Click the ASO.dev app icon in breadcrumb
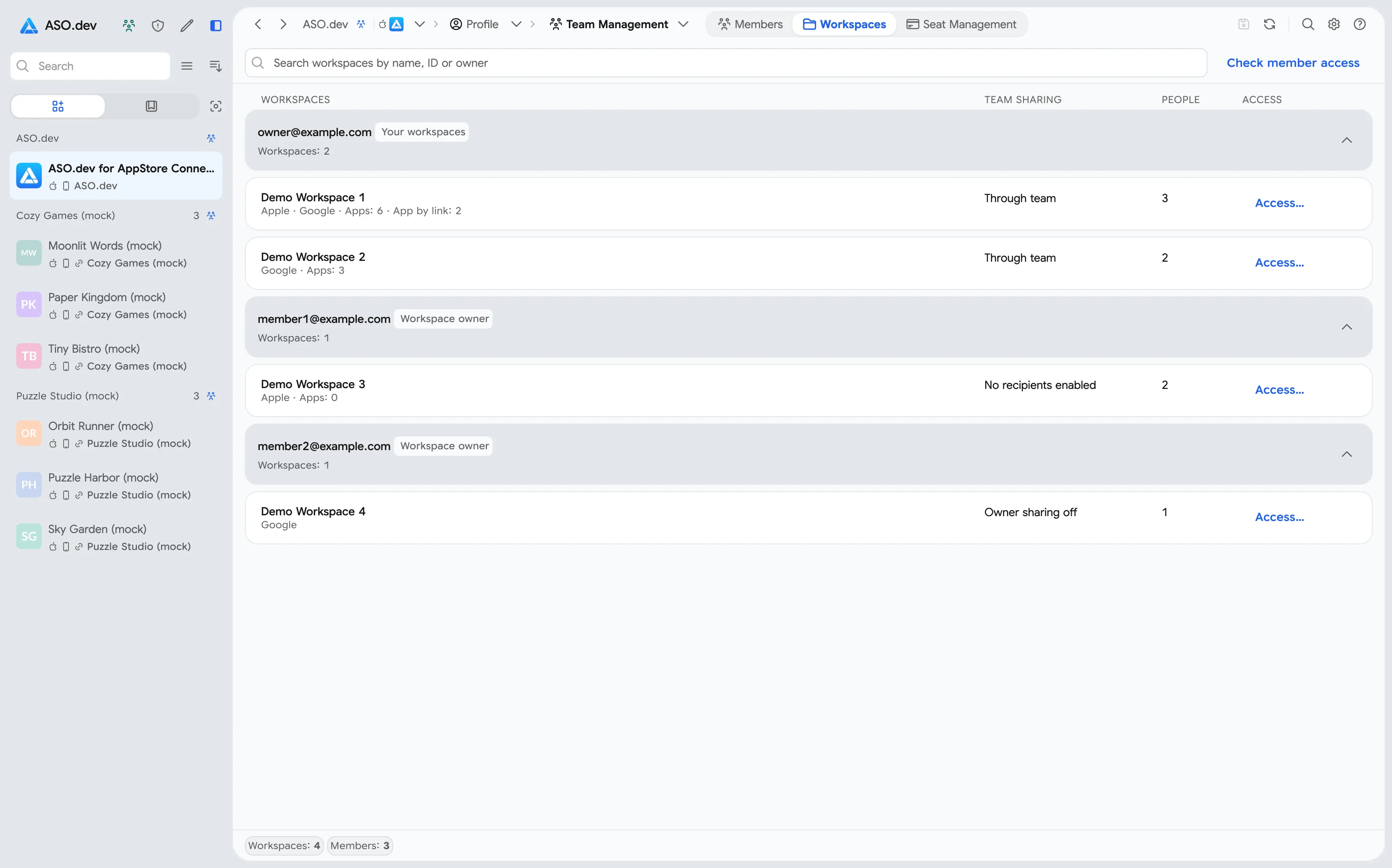This screenshot has height=868, width=1392. coord(397,24)
